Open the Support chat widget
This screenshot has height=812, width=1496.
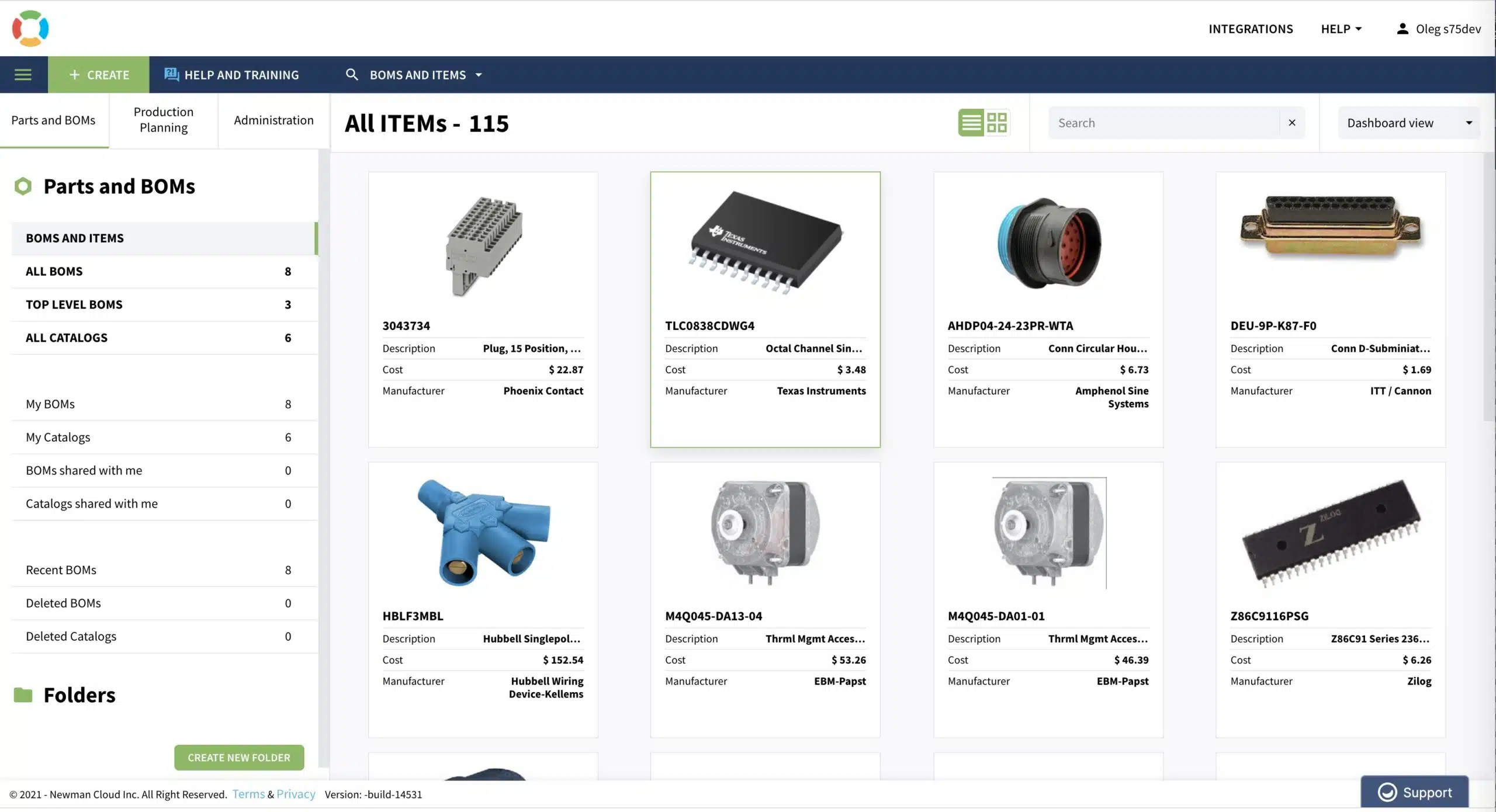tap(1415, 792)
